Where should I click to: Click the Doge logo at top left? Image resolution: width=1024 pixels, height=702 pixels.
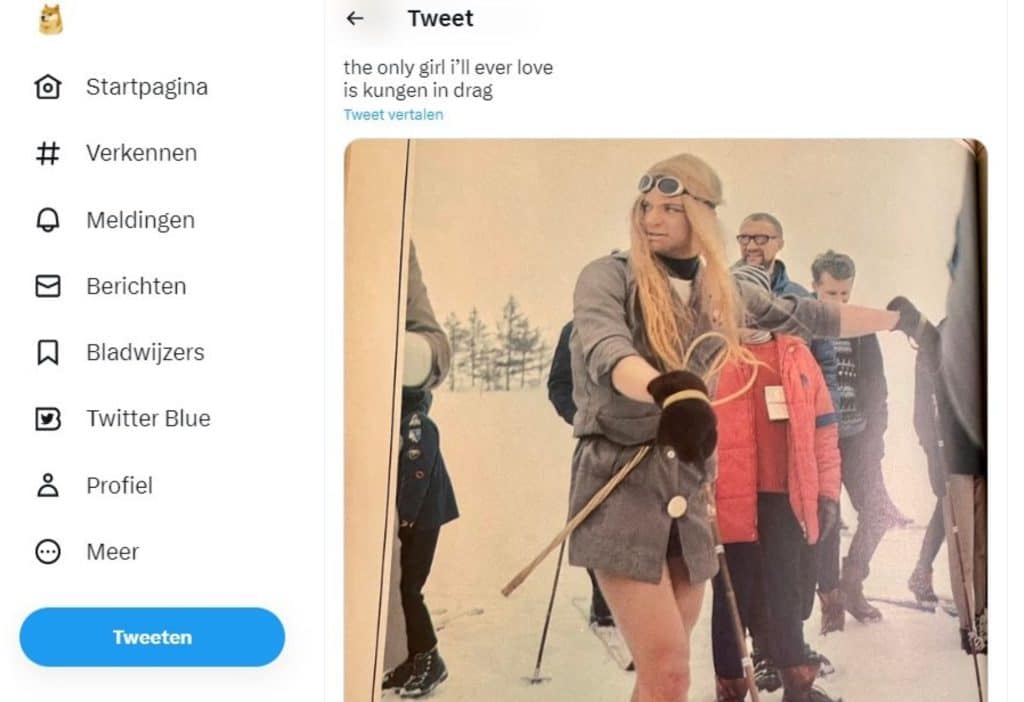point(50,19)
